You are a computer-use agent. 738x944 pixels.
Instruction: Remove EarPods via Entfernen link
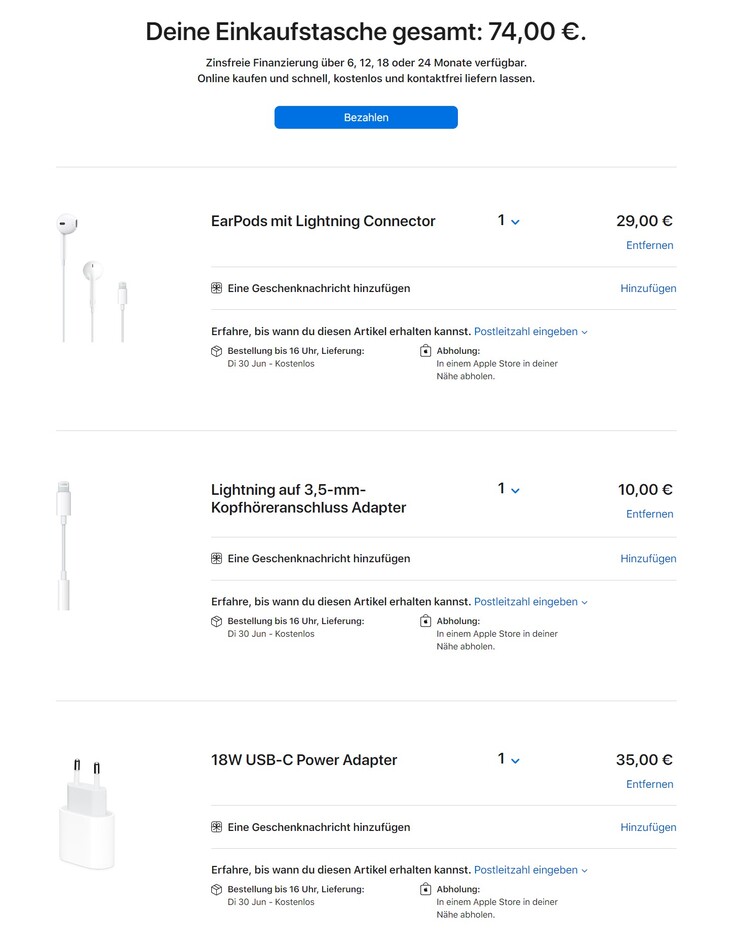[x=649, y=245]
